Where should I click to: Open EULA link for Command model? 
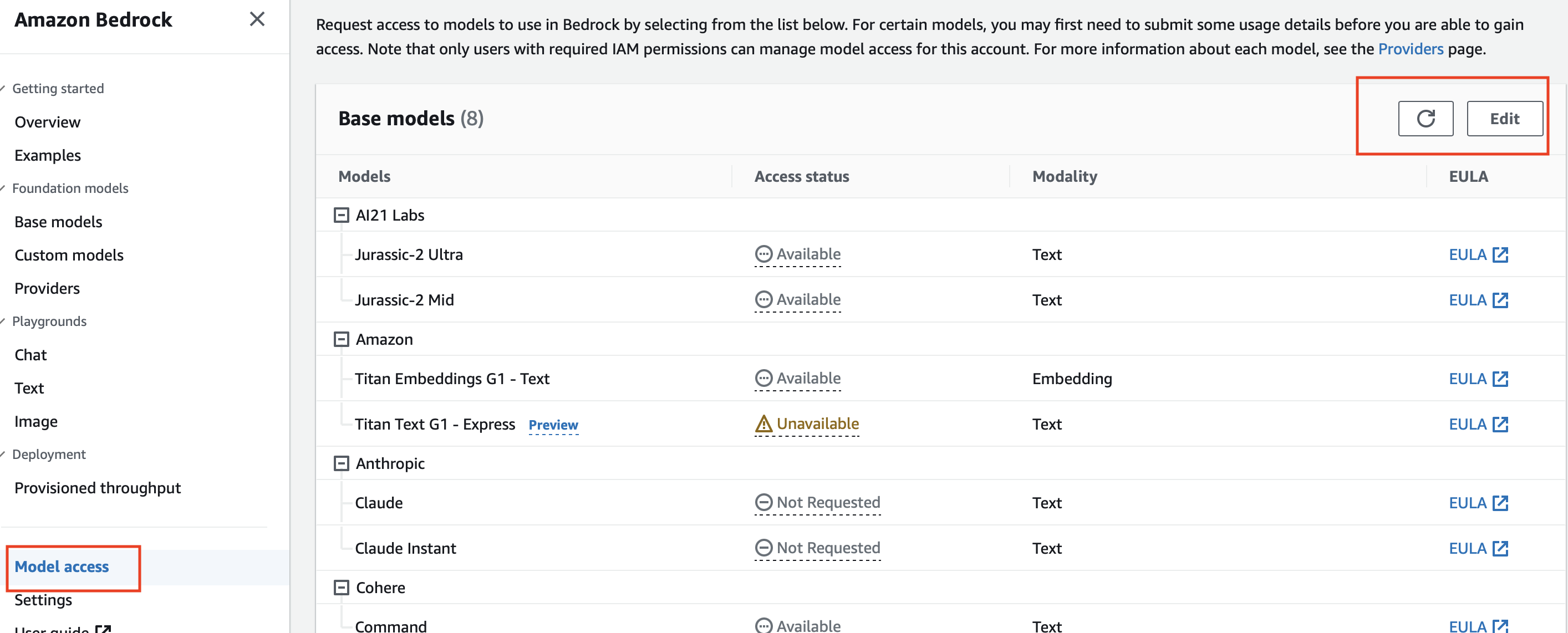tap(1478, 626)
